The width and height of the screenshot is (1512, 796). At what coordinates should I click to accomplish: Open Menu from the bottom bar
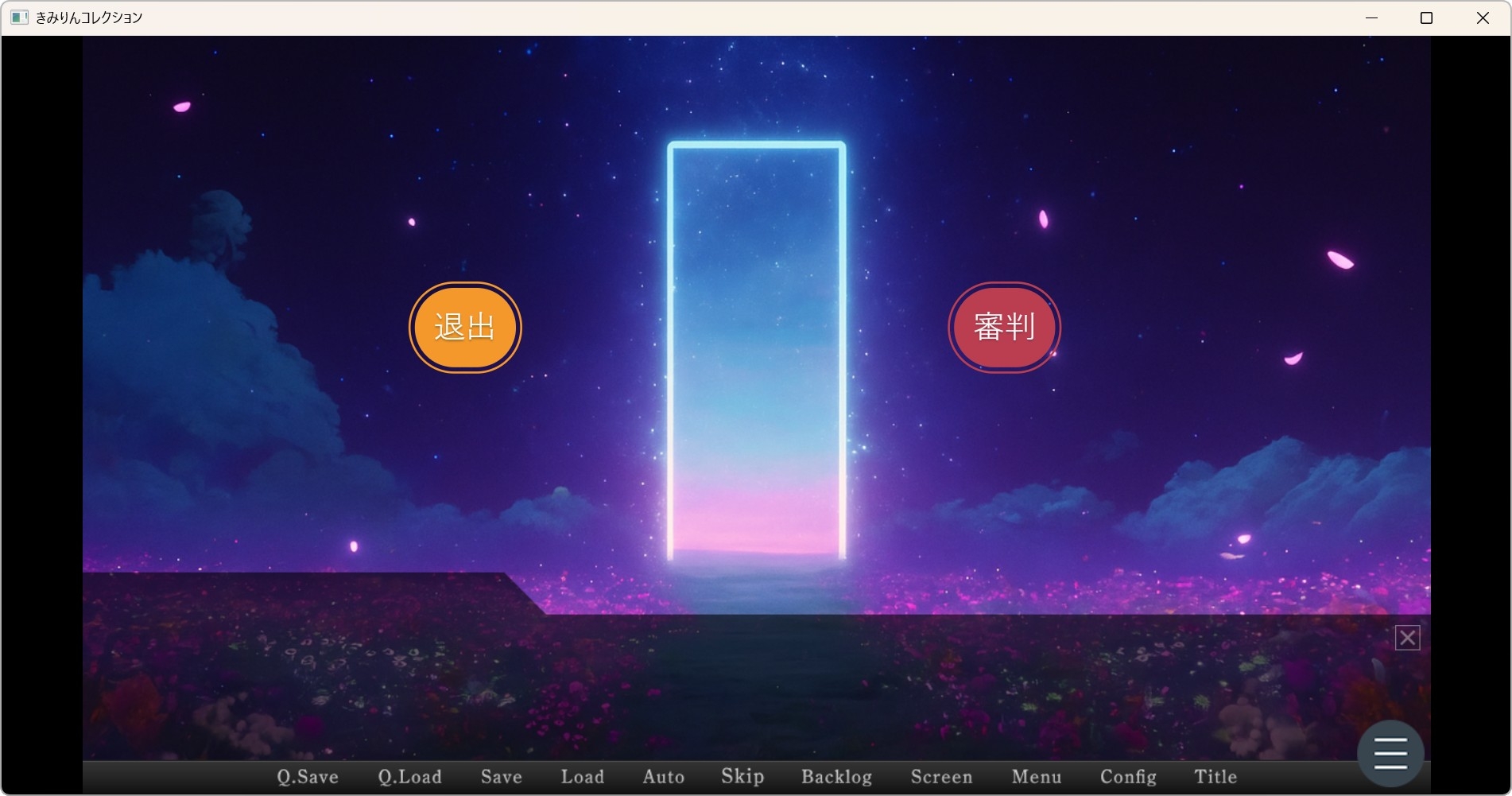(1037, 777)
